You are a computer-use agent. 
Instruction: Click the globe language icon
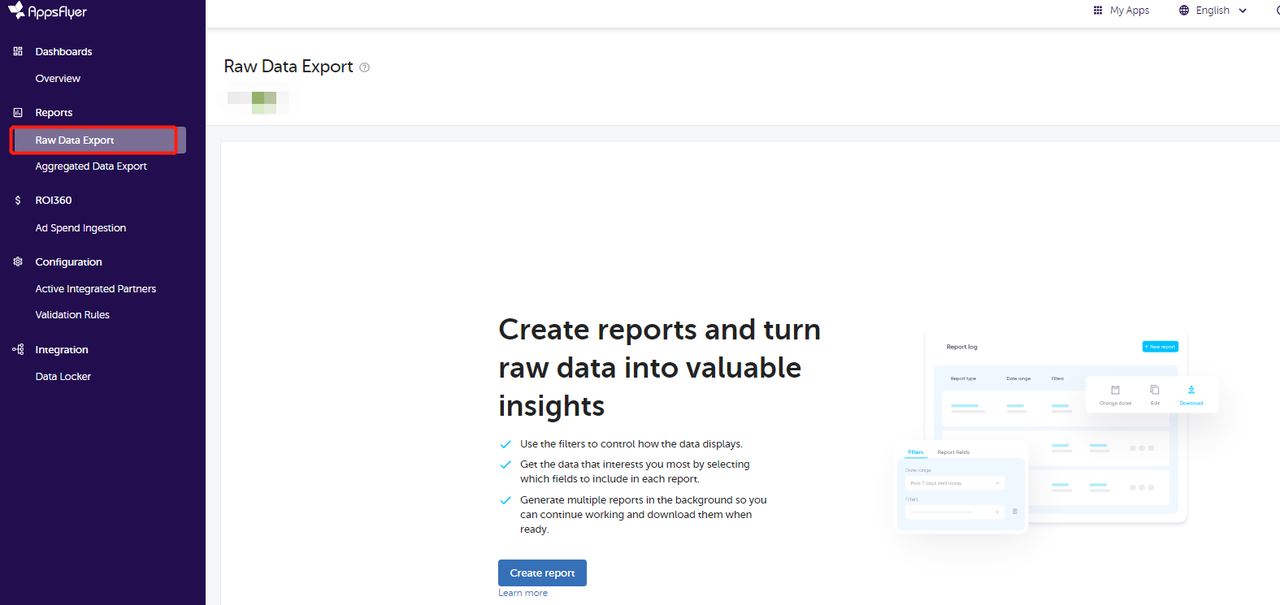click(x=1184, y=11)
